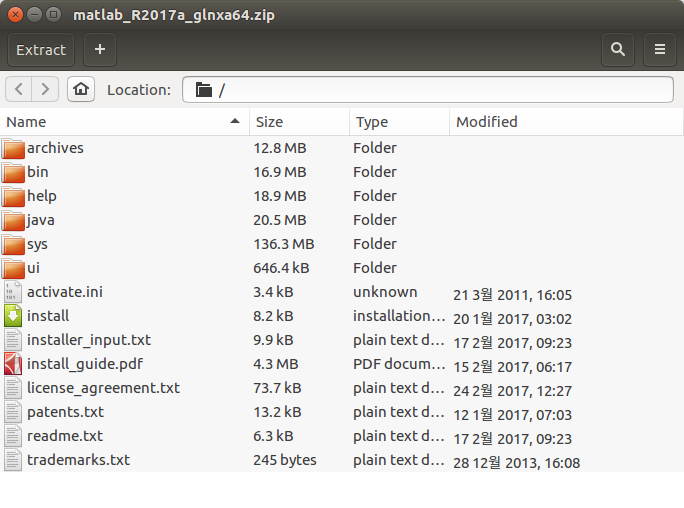Click the '646.4 kB' size value
Viewport: 684px width, 508px height.
pos(281,268)
